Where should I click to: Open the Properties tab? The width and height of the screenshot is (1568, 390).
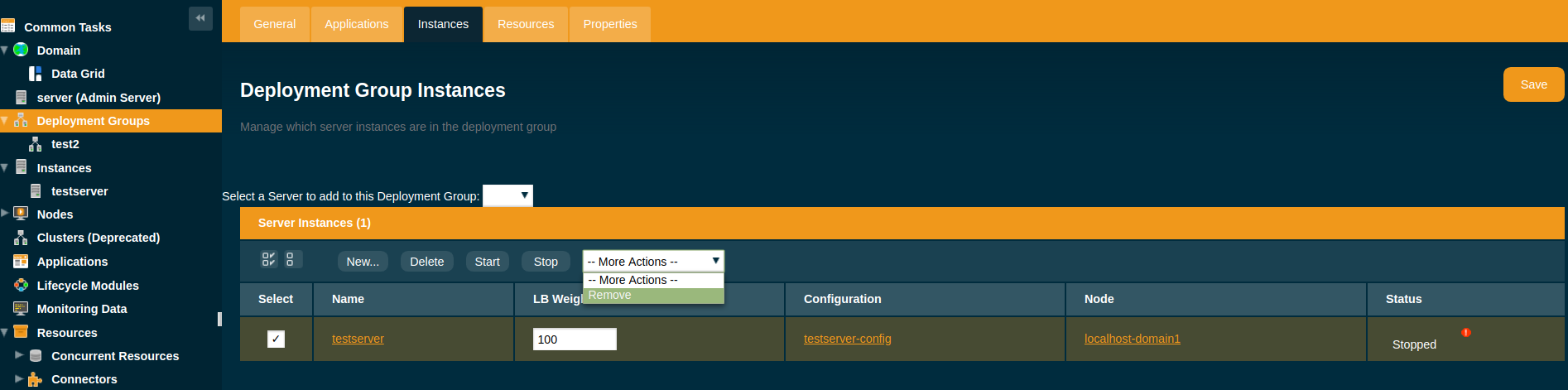coord(609,24)
